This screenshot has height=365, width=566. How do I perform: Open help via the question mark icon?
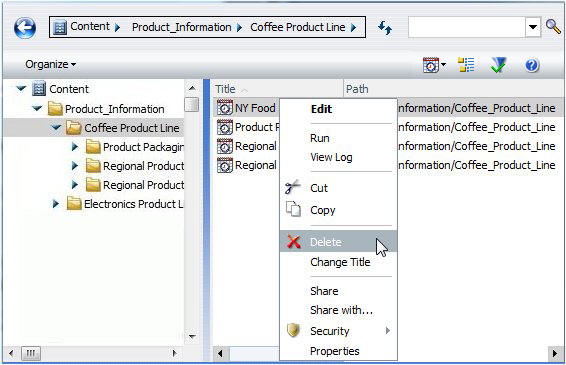point(532,65)
